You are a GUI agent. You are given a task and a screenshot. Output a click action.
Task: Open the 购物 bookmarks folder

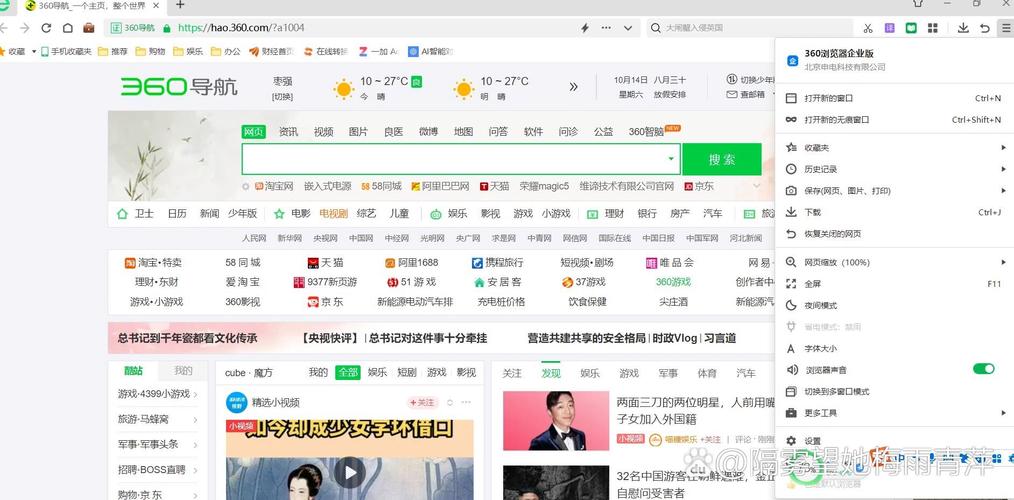pos(150,51)
